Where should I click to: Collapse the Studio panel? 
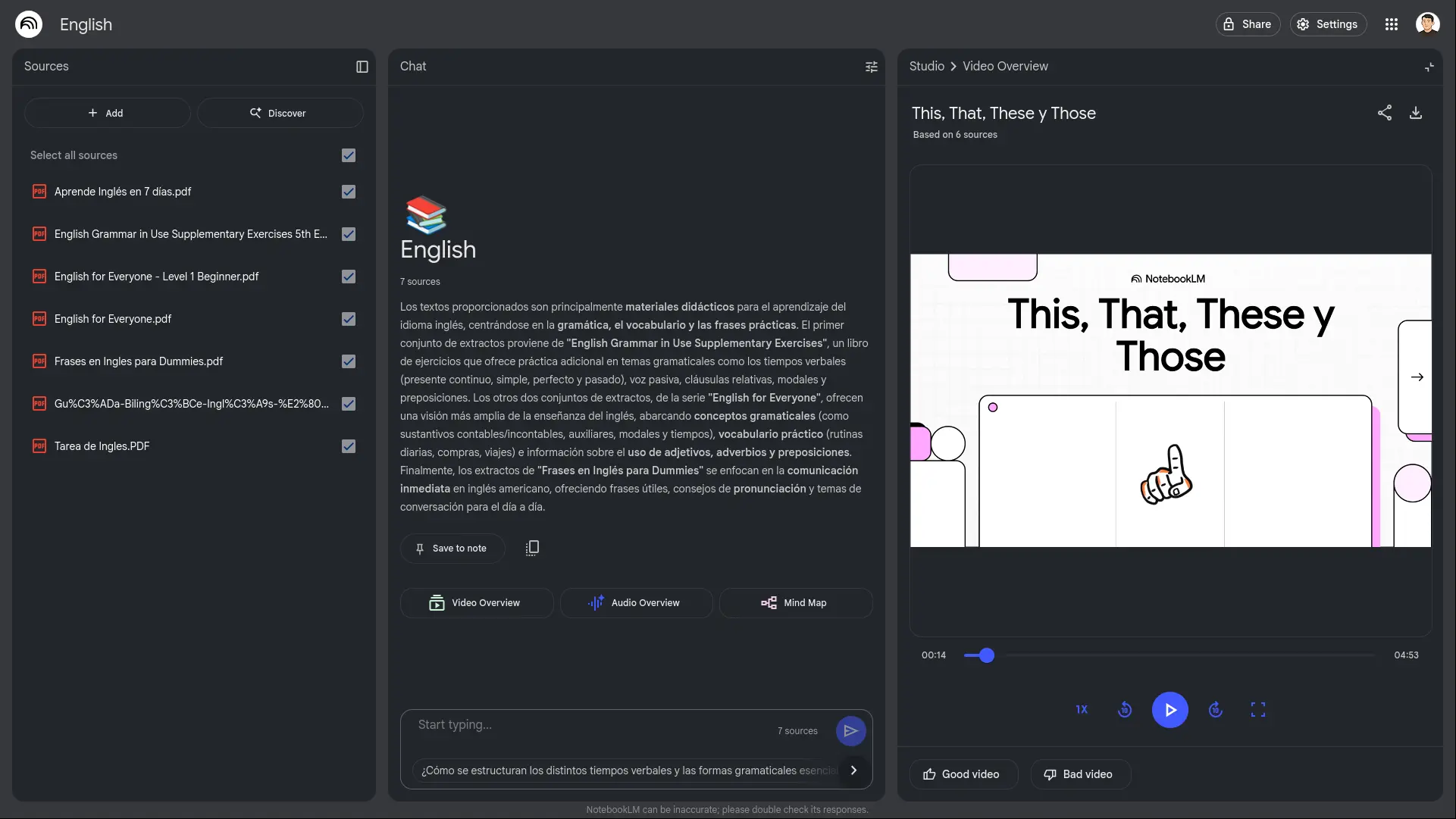coord(1429,67)
